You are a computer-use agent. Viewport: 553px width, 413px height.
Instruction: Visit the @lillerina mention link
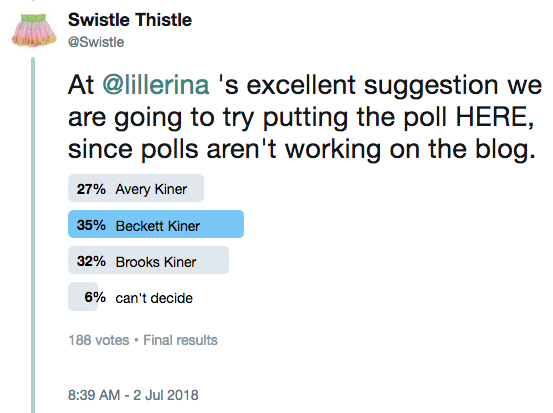pyautogui.click(x=156, y=85)
